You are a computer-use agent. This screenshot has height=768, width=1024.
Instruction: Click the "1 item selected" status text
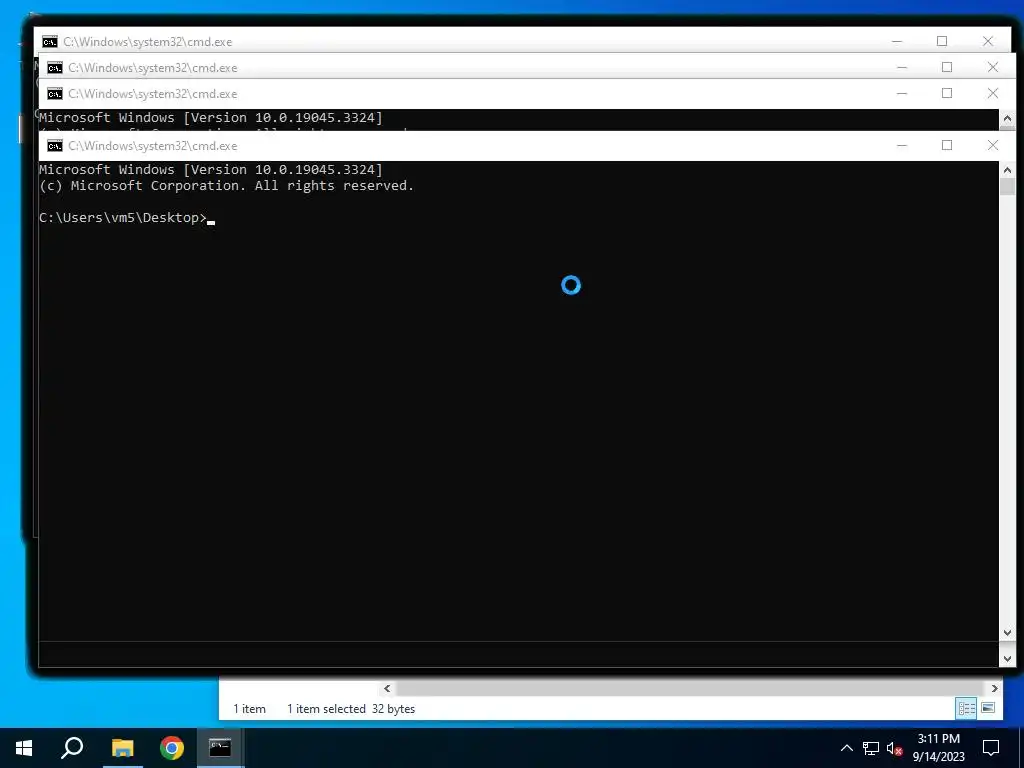coord(327,709)
